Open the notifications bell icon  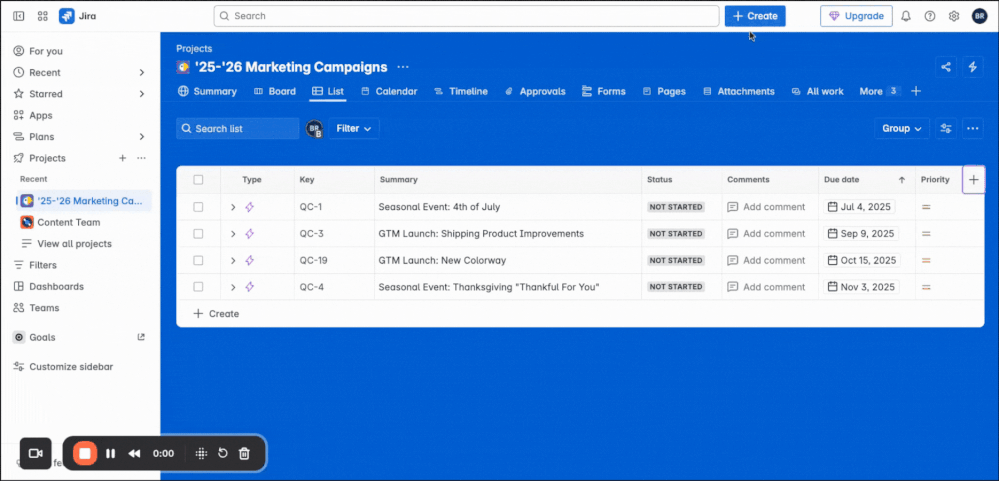[x=906, y=16]
